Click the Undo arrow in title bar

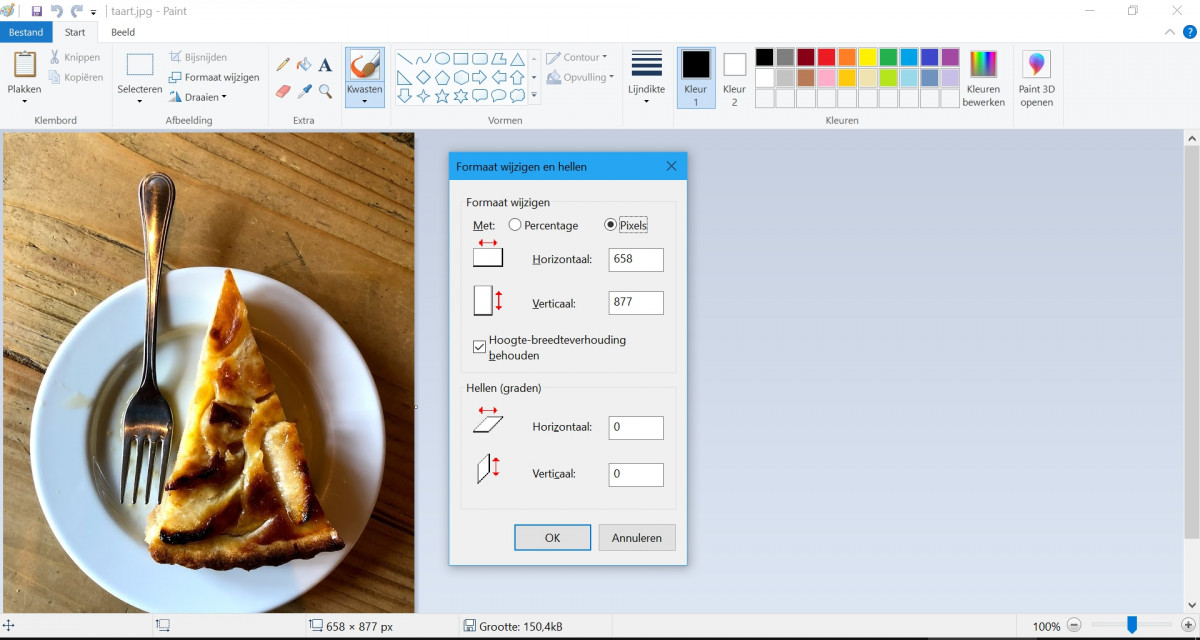(x=57, y=11)
